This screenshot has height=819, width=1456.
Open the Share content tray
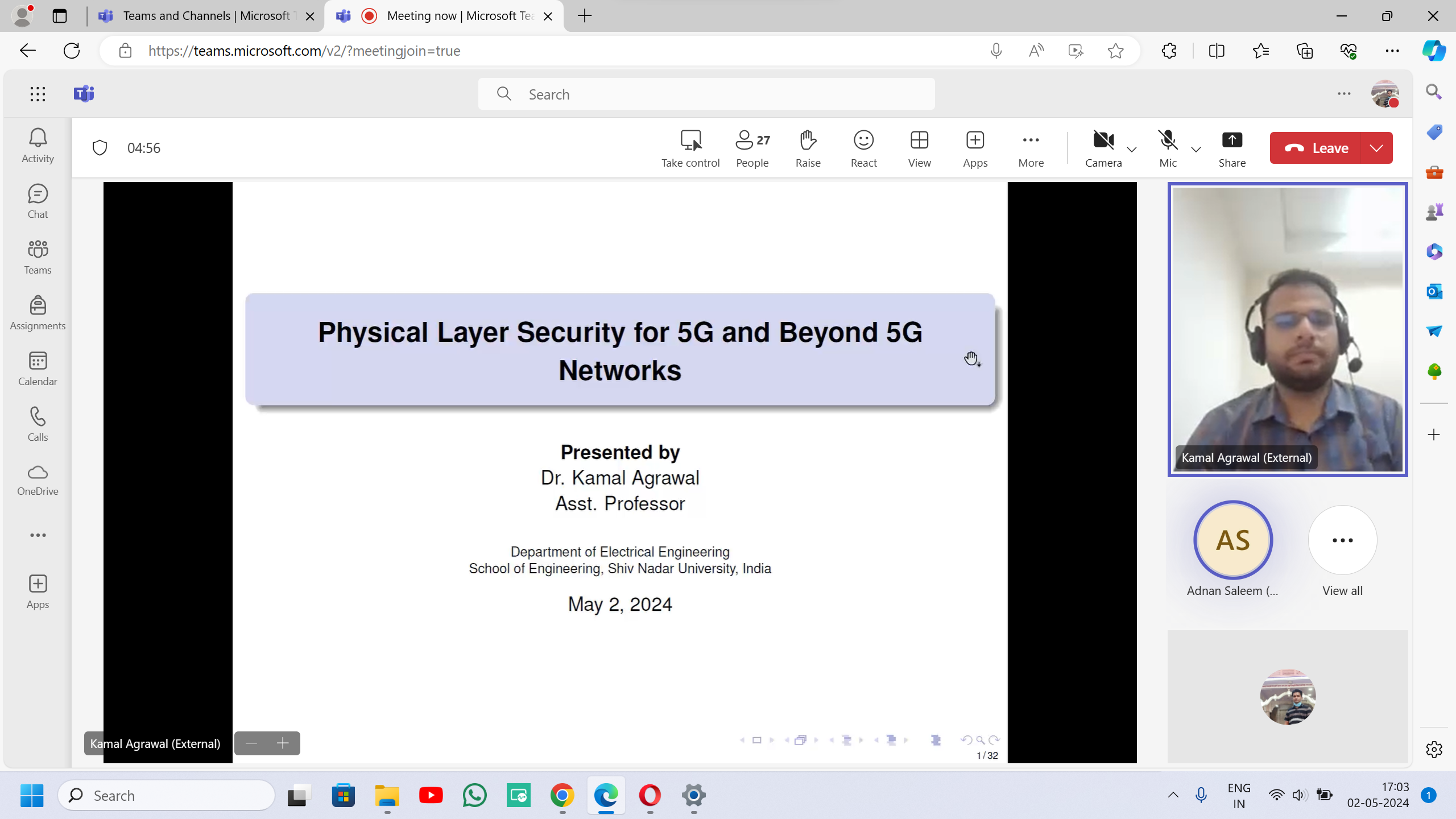coord(1232,148)
